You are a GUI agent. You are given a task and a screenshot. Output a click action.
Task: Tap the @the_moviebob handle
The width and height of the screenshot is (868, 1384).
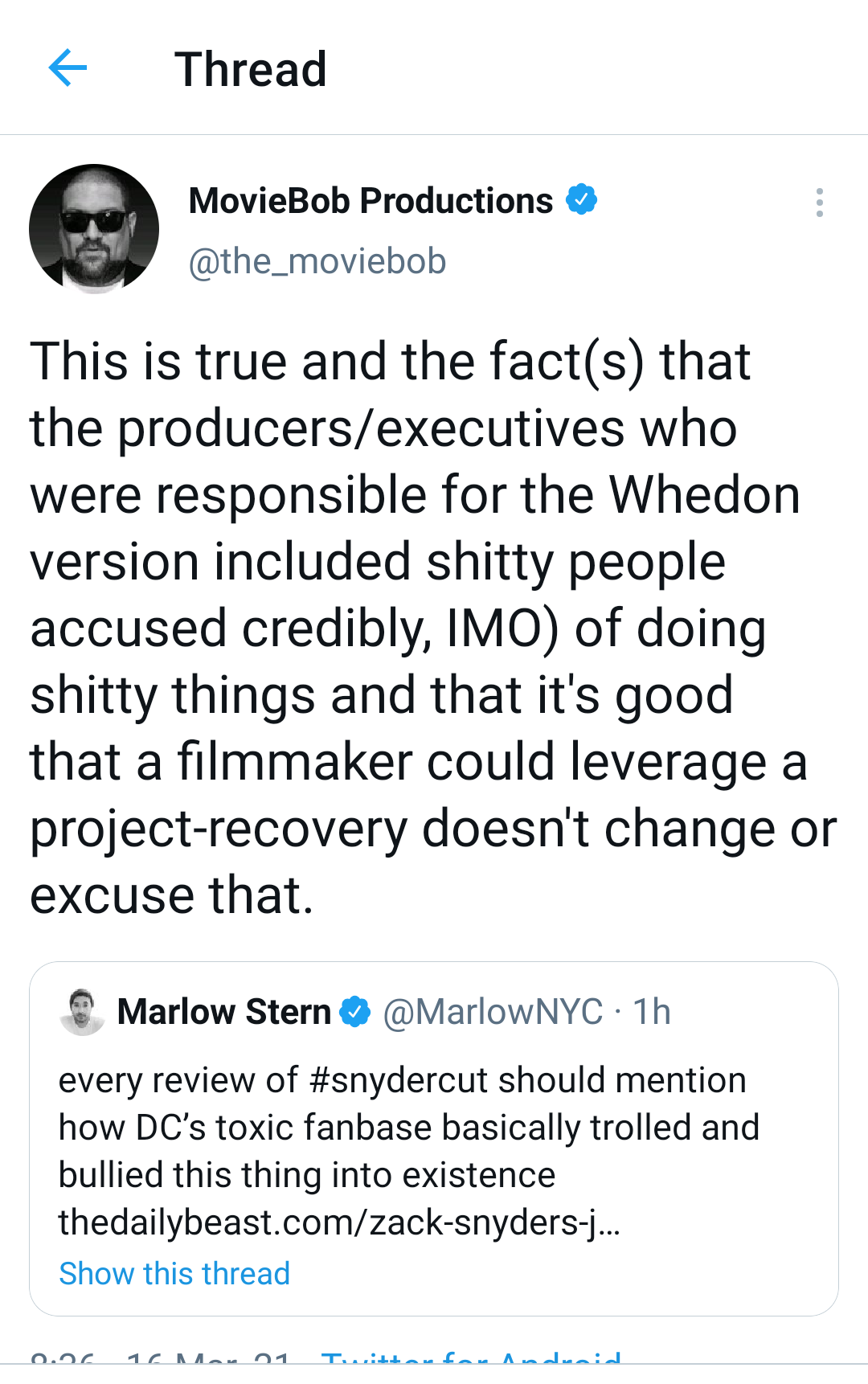317,261
